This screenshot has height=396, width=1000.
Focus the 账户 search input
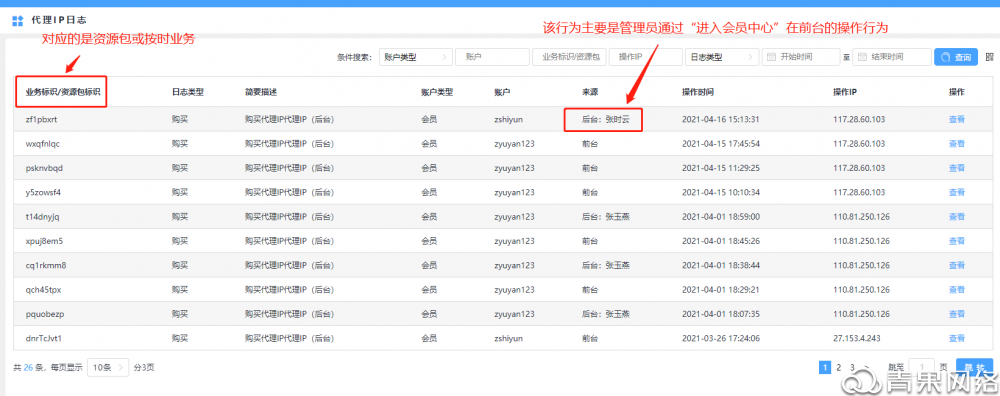pyautogui.click(x=492, y=57)
